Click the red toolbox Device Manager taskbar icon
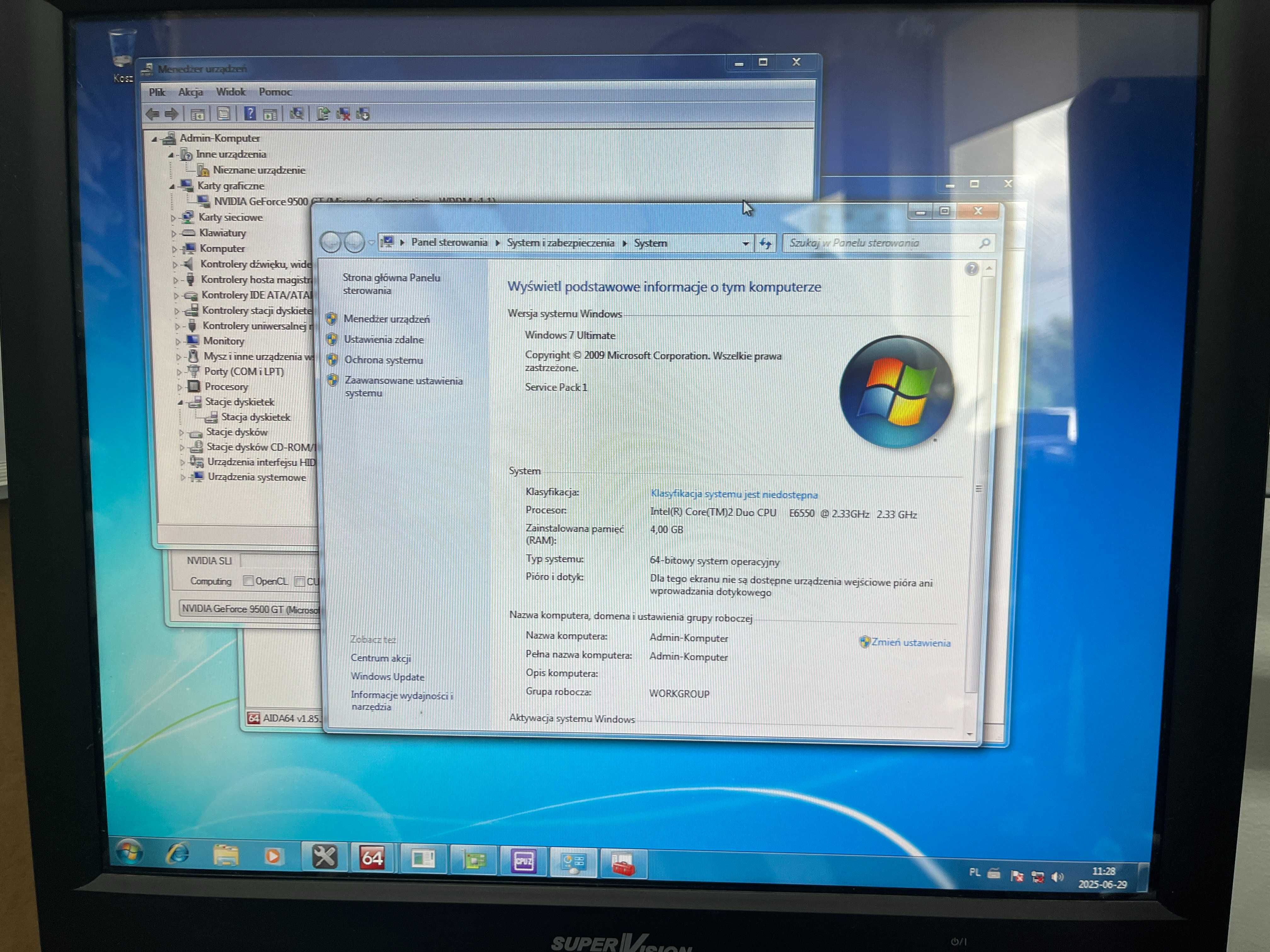The height and width of the screenshot is (952, 1270). pos(624,864)
